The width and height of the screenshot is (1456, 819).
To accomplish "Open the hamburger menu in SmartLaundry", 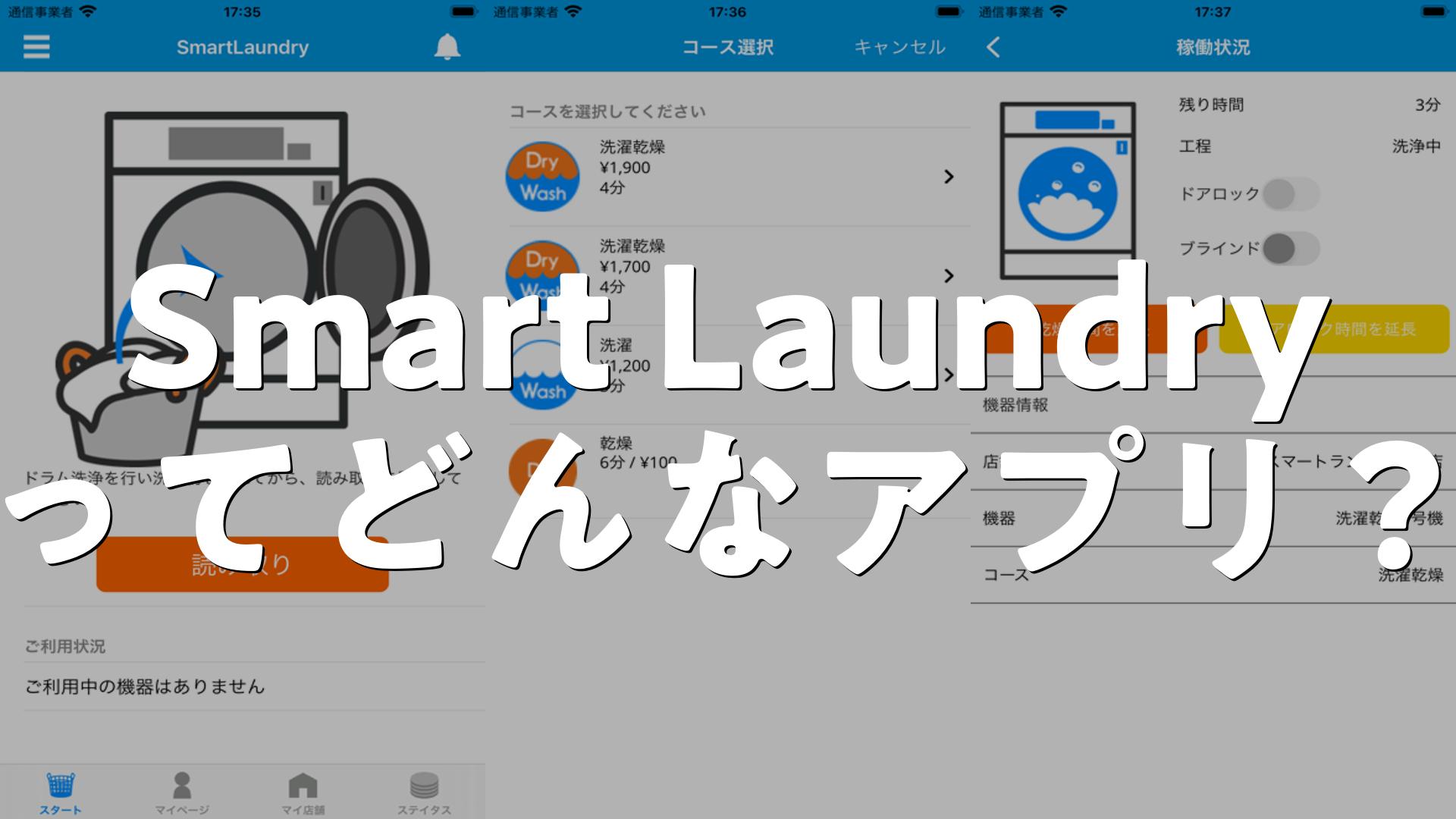I will pyautogui.click(x=36, y=47).
